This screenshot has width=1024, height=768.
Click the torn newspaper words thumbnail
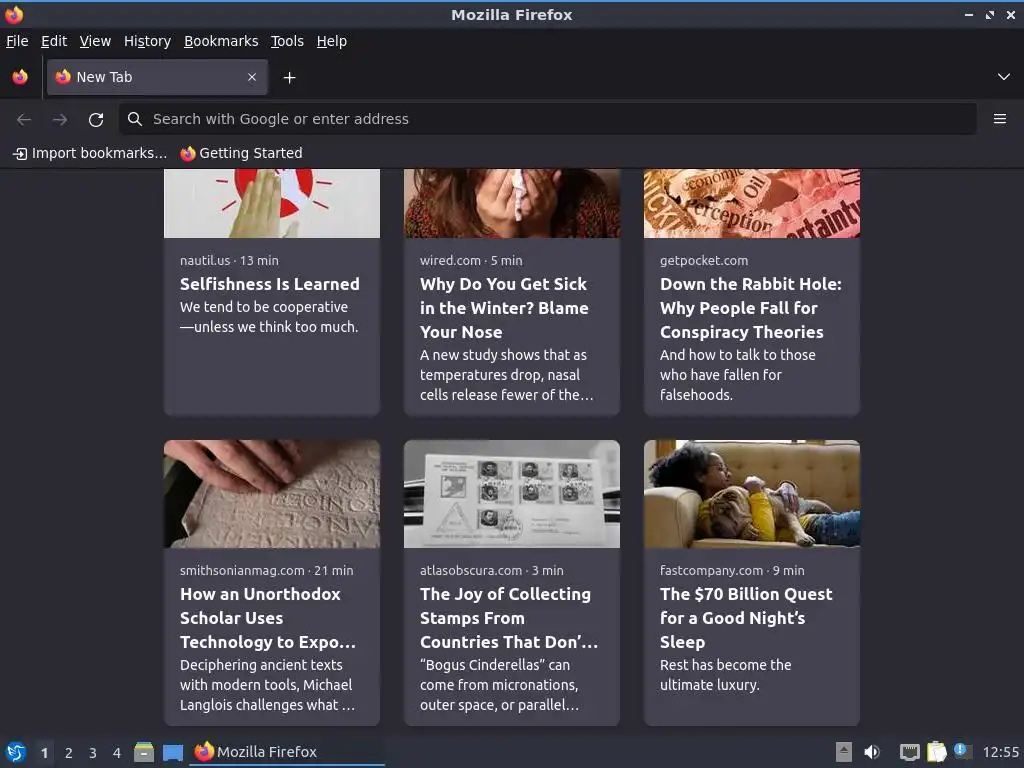click(x=752, y=203)
